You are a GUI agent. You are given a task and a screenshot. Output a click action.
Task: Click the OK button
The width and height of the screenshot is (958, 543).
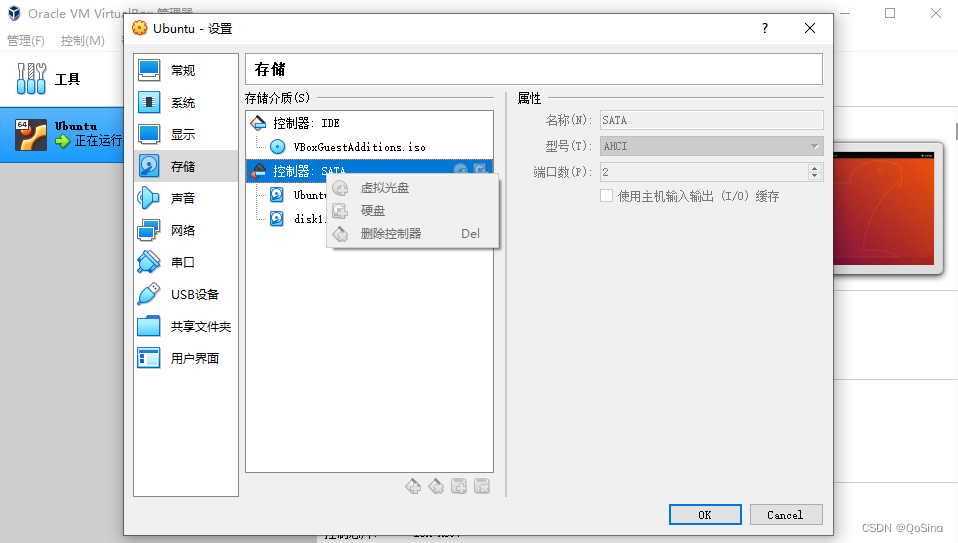coord(705,514)
